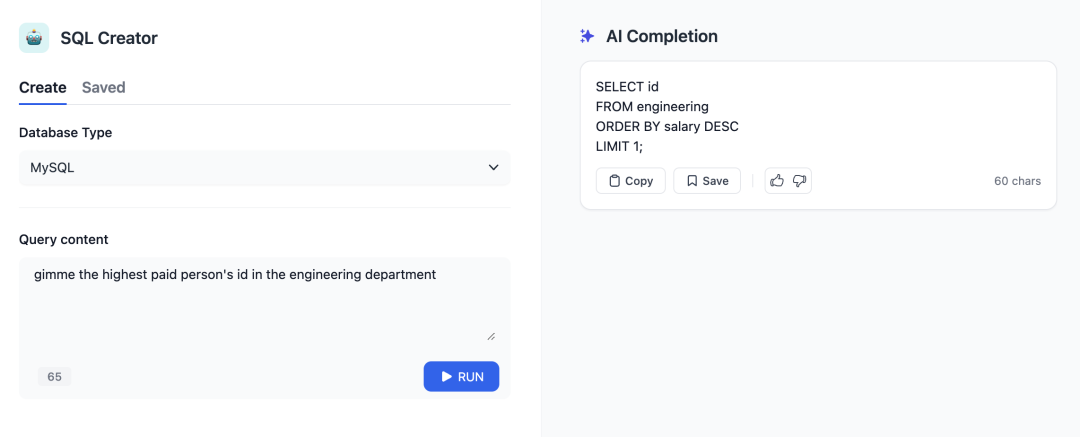Click the play icon on RUN
1080x437 pixels.
point(447,377)
